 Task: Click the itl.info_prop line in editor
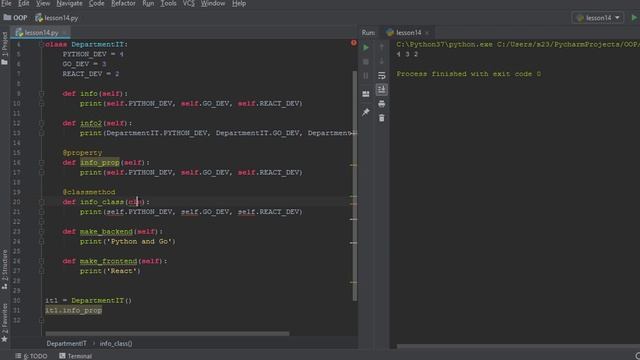(x=73, y=310)
